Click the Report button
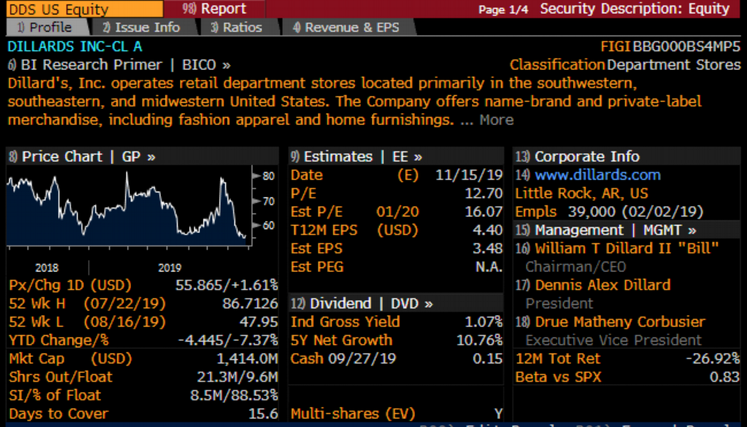Viewport: 747px width, 427px height. point(214,9)
